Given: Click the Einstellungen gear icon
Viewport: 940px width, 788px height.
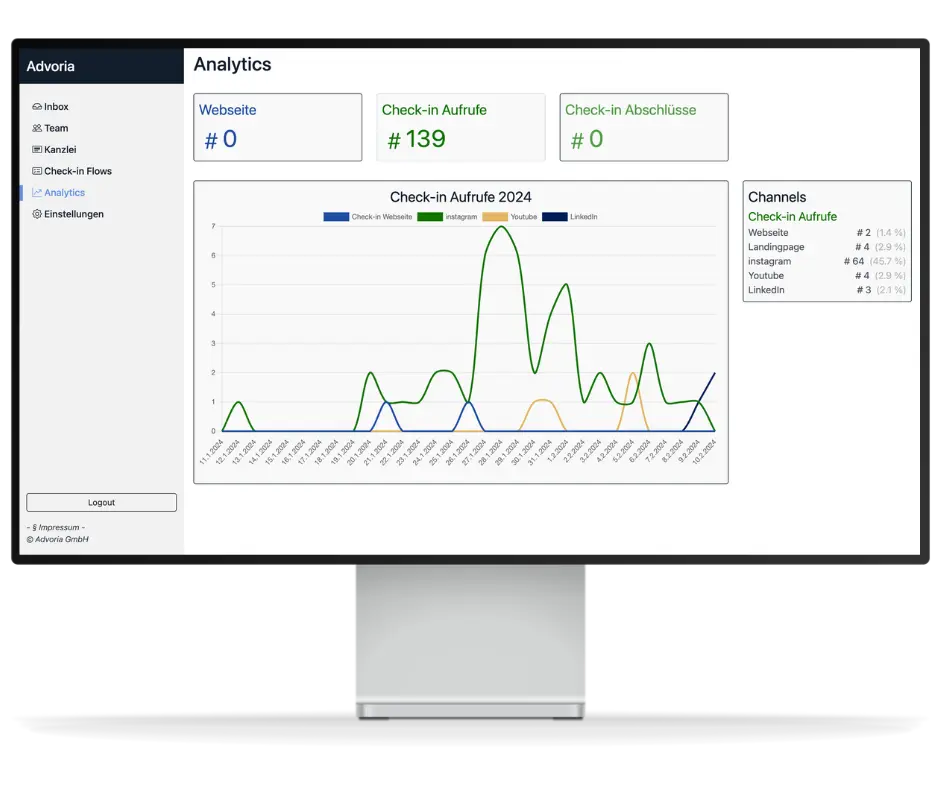Looking at the screenshot, I should pyautogui.click(x=37, y=214).
